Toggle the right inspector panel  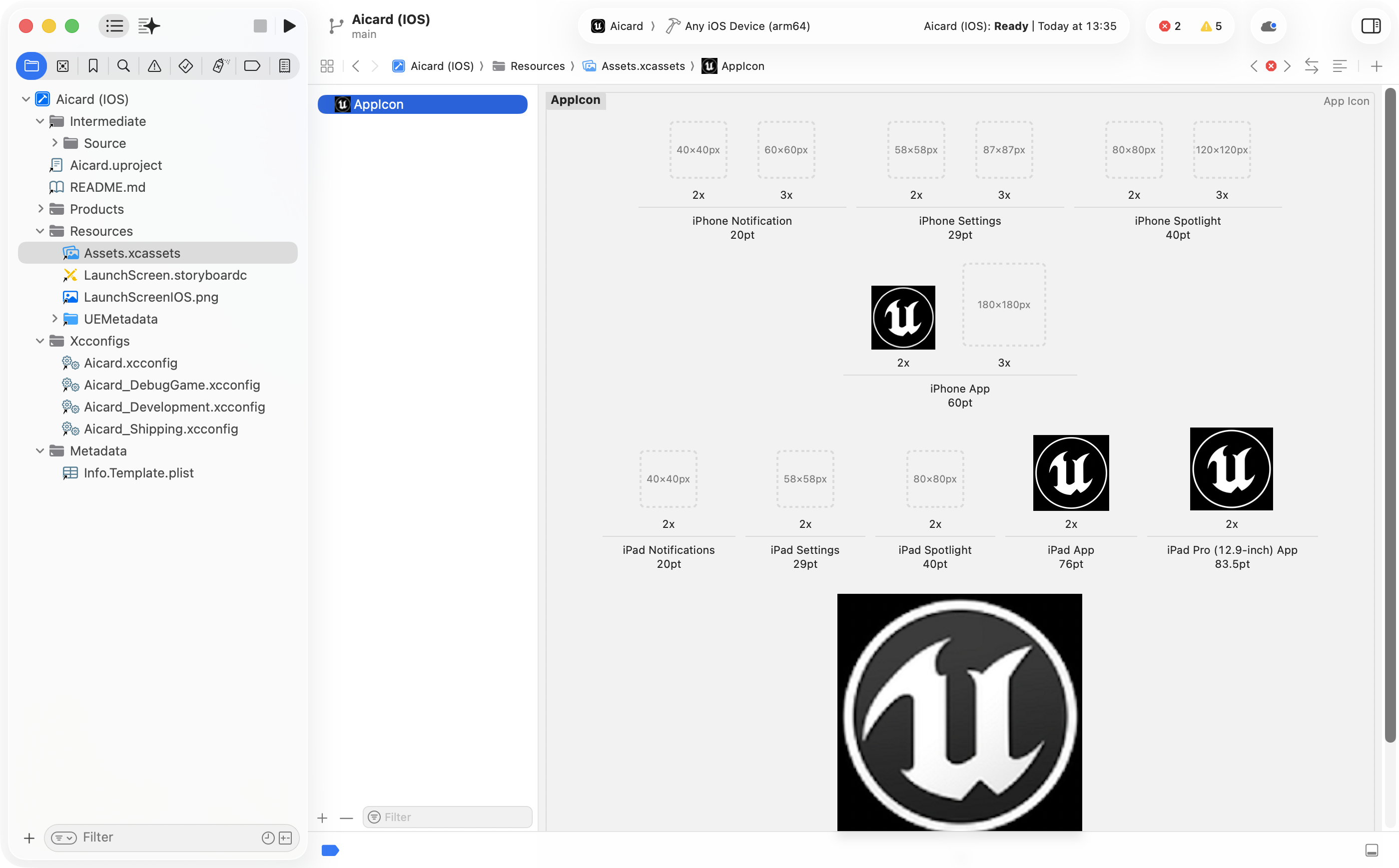click(1371, 26)
